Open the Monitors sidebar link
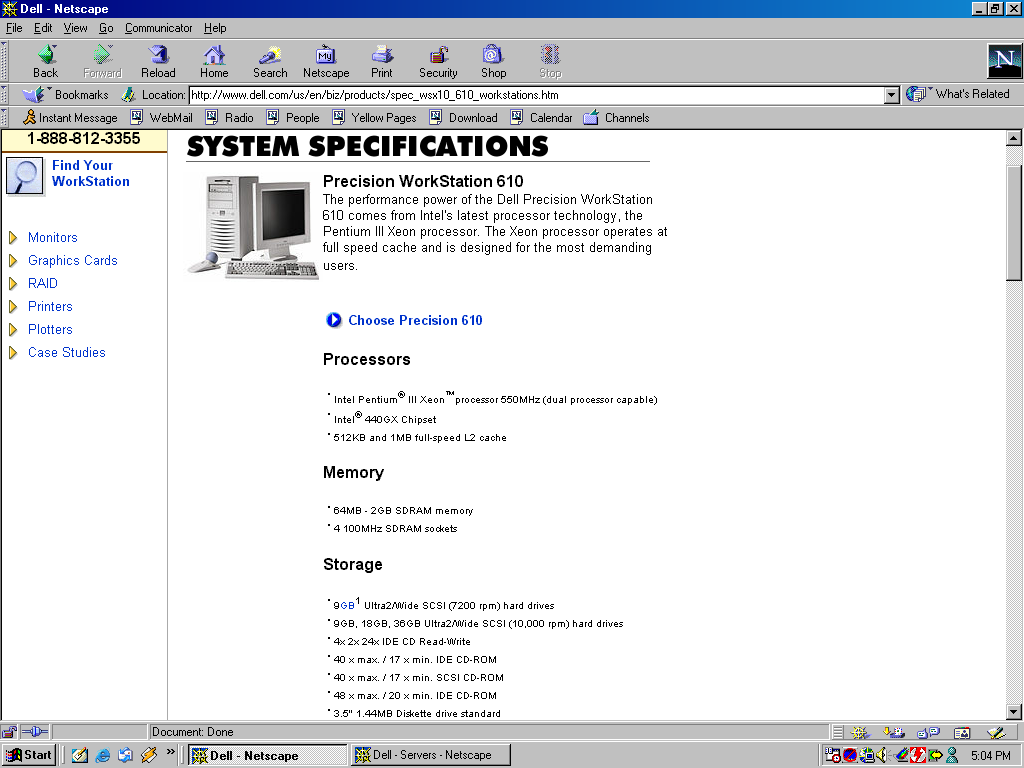 click(52, 238)
